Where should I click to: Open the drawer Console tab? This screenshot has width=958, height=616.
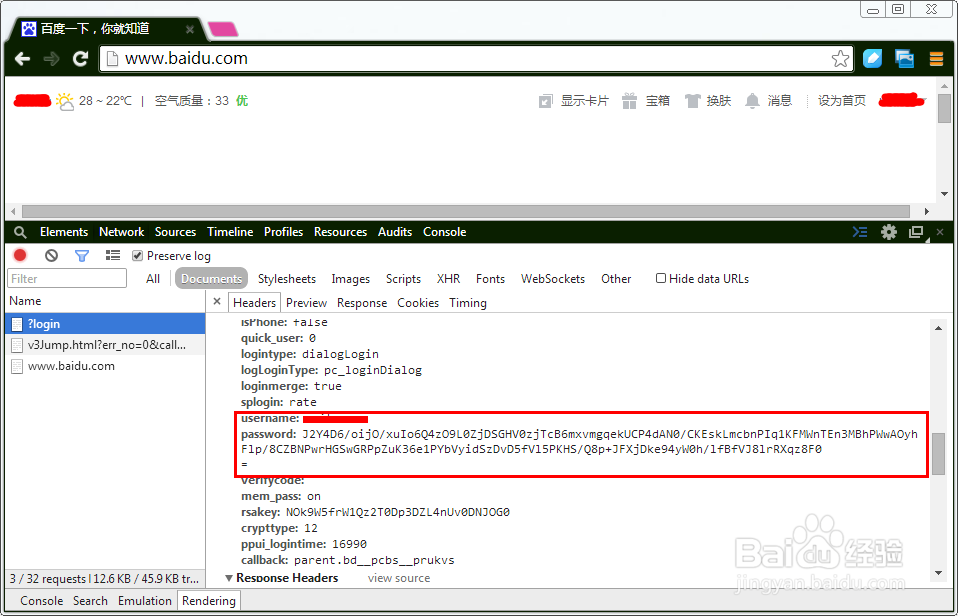[42, 601]
